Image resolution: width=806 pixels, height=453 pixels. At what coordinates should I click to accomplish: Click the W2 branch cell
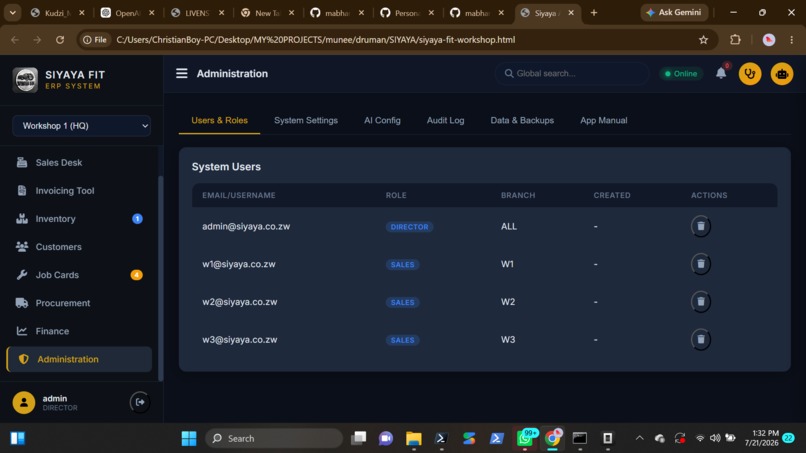coord(508,302)
